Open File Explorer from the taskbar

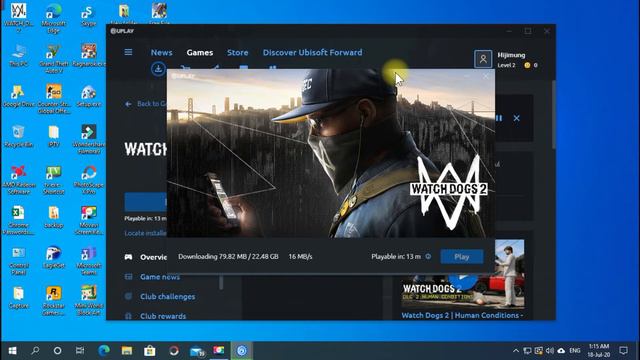(x=127, y=351)
